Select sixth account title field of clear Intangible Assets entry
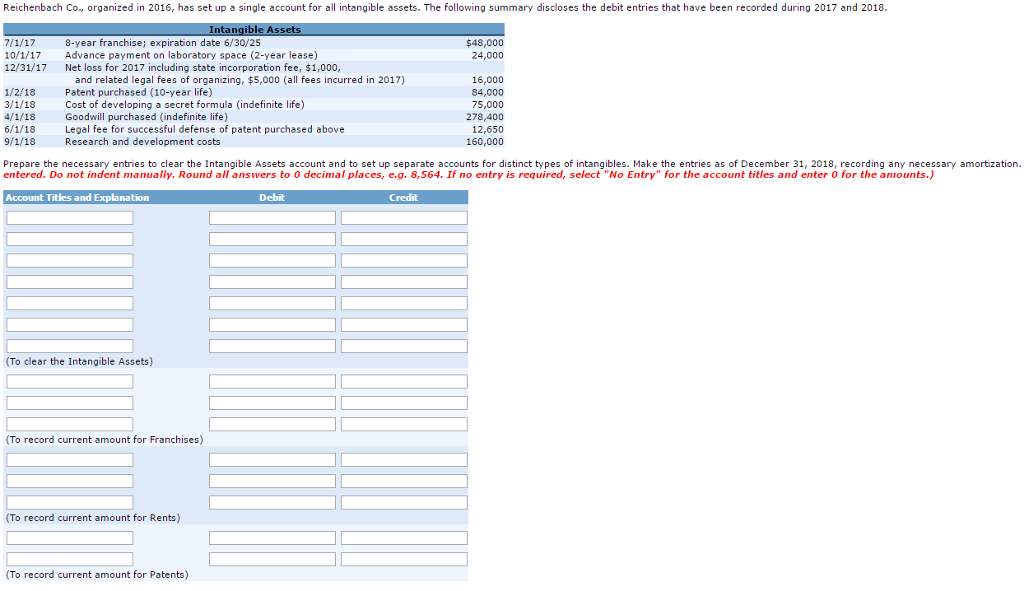Image resolution: width=1024 pixels, height=591 pixels. pyautogui.click(x=70, y=325)
